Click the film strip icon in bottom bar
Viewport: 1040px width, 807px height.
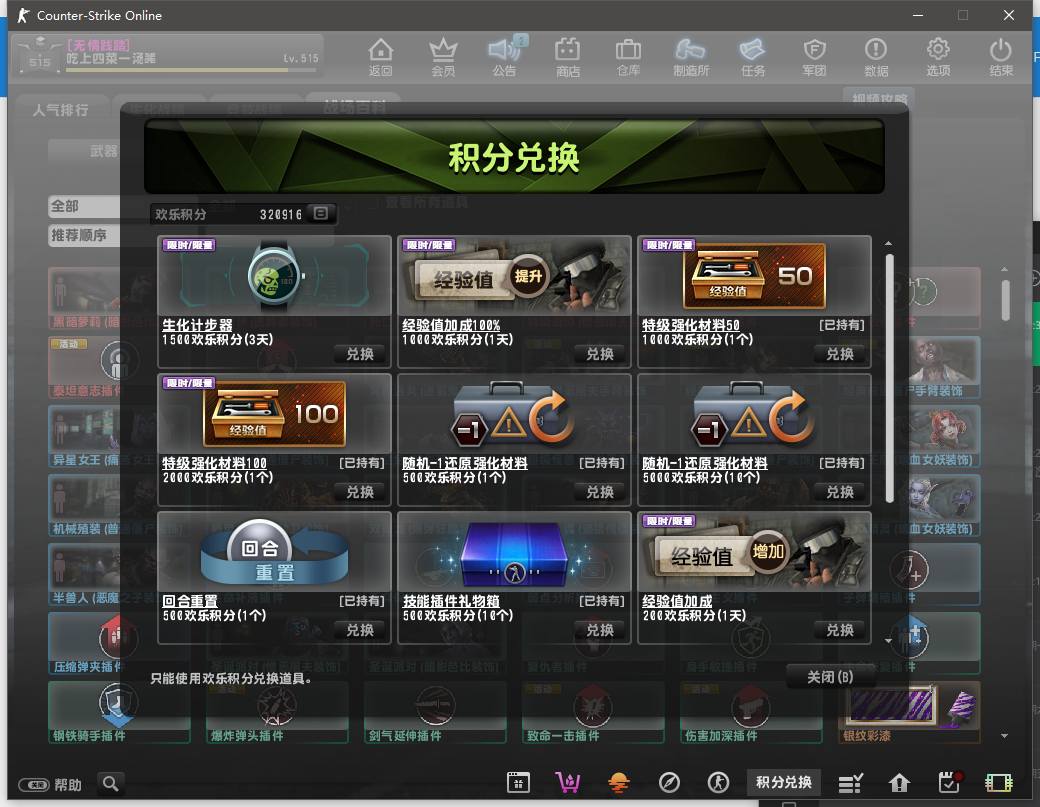coord(999,783)
